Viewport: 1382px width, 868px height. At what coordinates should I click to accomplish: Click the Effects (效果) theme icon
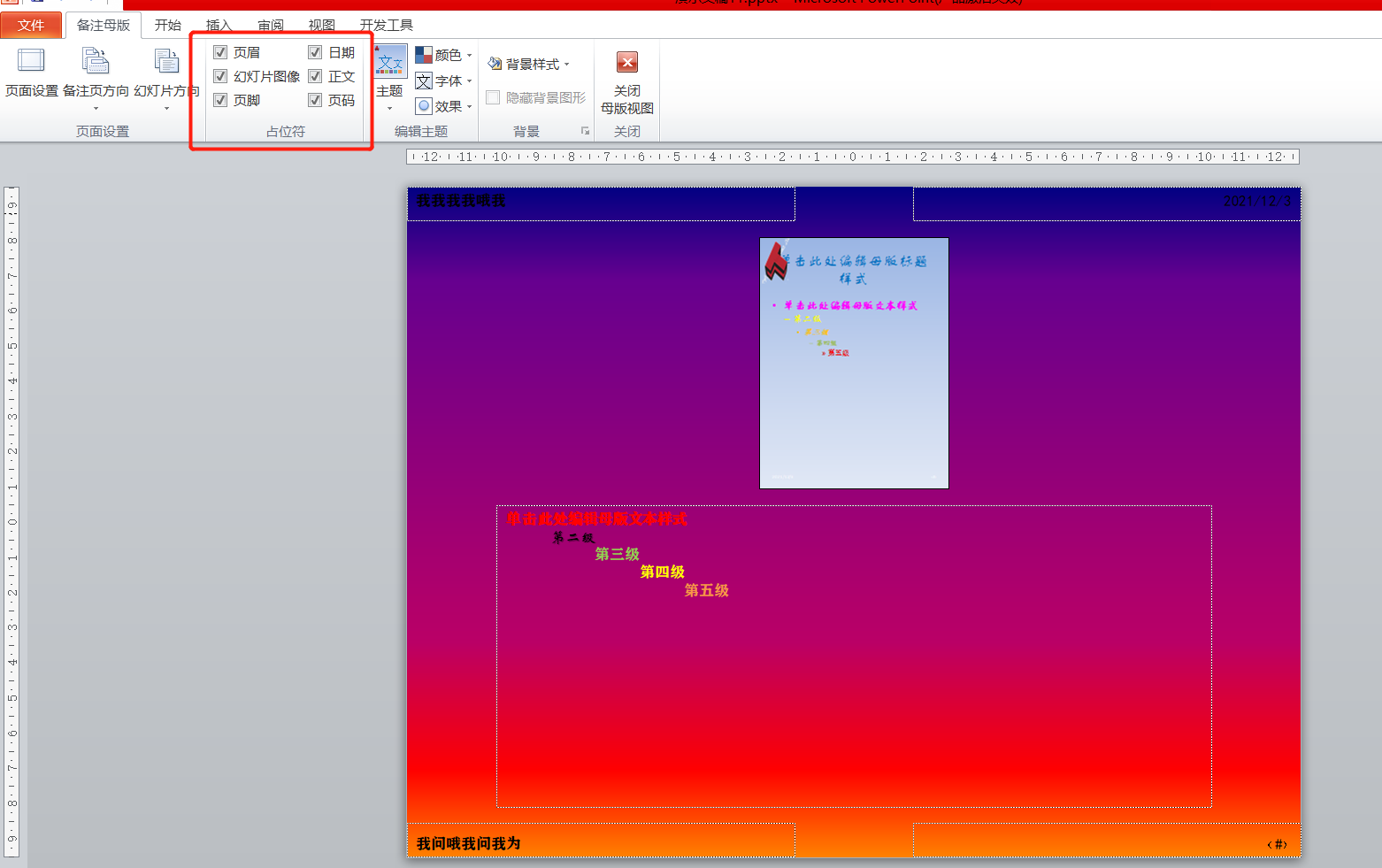pyautogui.click(x=425, y=106)
